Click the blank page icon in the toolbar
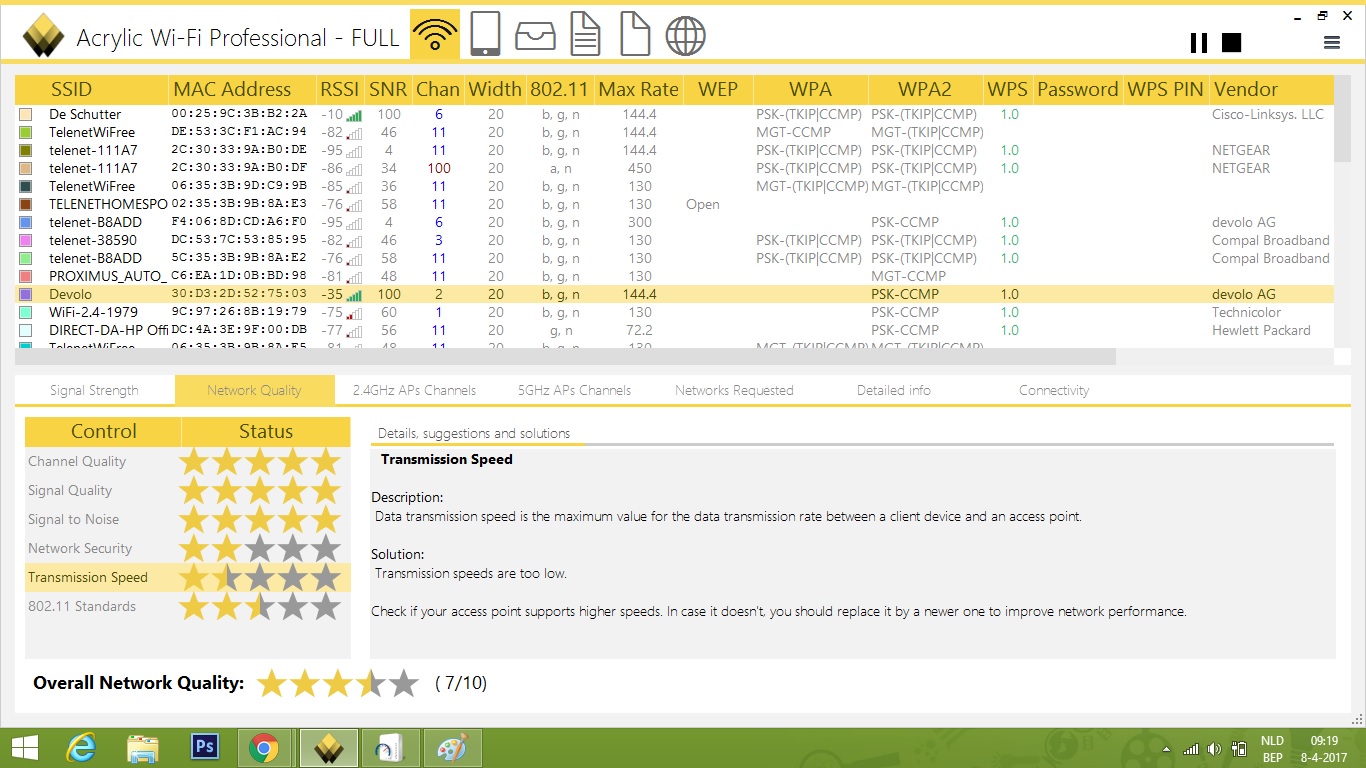This screenshot has width=1366, height=768. (x=635, y=35)
